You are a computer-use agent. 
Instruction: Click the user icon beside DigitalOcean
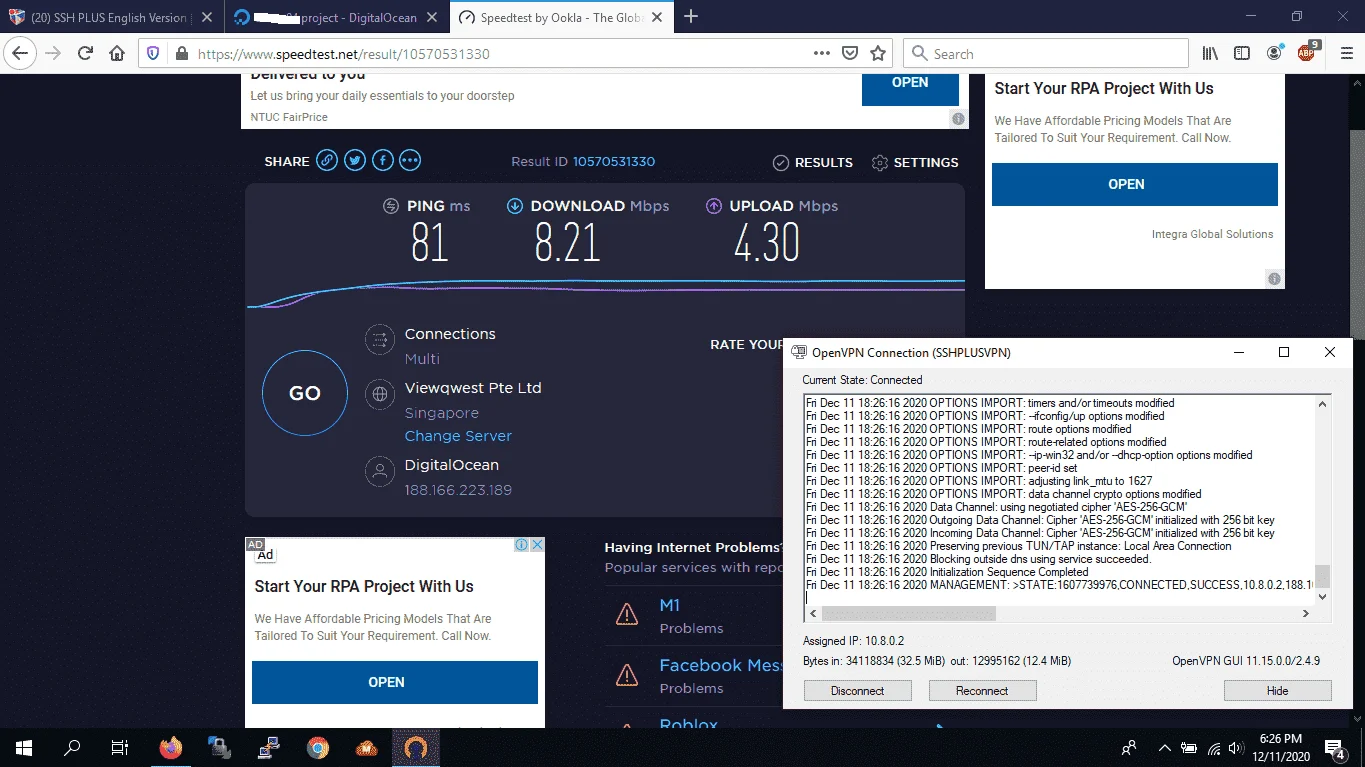tap(380, 472)
